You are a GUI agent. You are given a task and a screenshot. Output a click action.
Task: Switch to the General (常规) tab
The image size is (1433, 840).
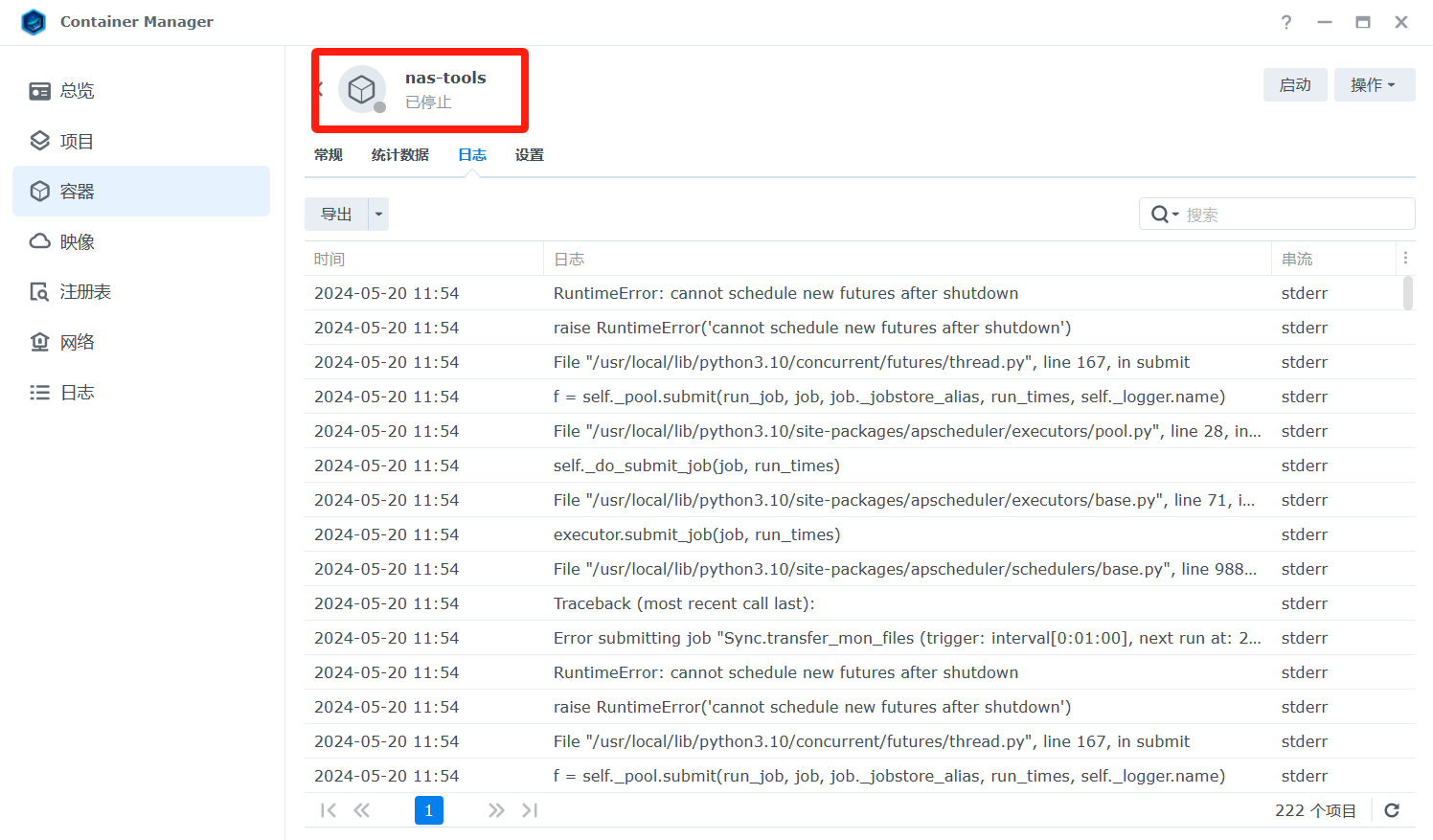(x=328, y=155)
